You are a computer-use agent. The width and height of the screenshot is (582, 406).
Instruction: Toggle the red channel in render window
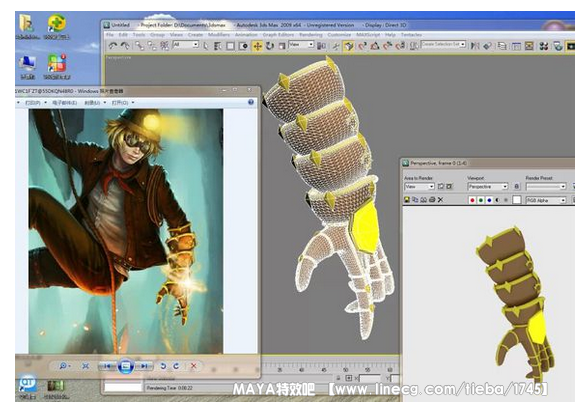coord(472,200)
